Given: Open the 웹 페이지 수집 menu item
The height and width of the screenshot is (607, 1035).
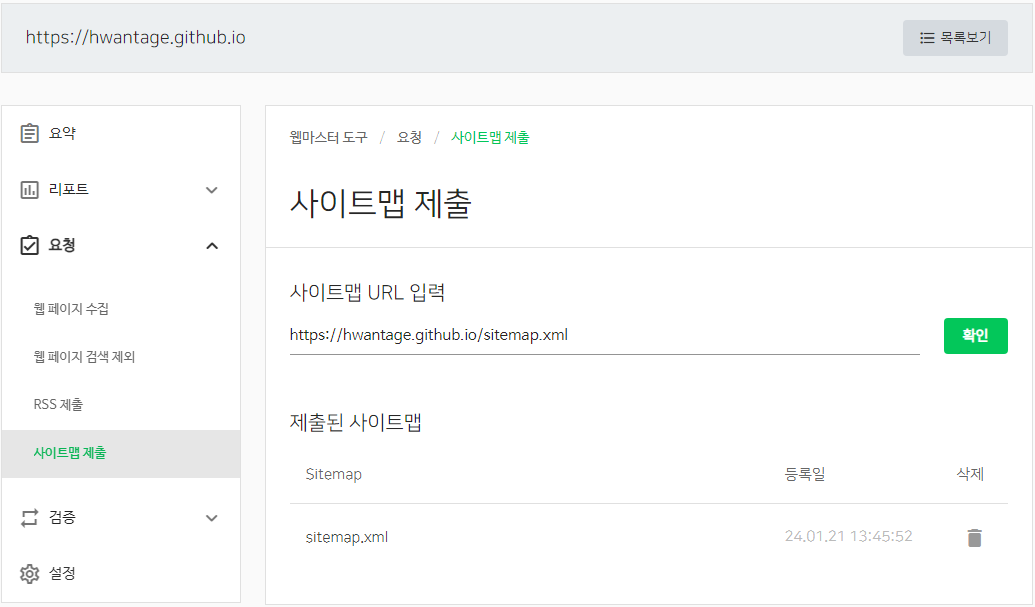Looking at the screenshot, I should [x=71, y=309].
